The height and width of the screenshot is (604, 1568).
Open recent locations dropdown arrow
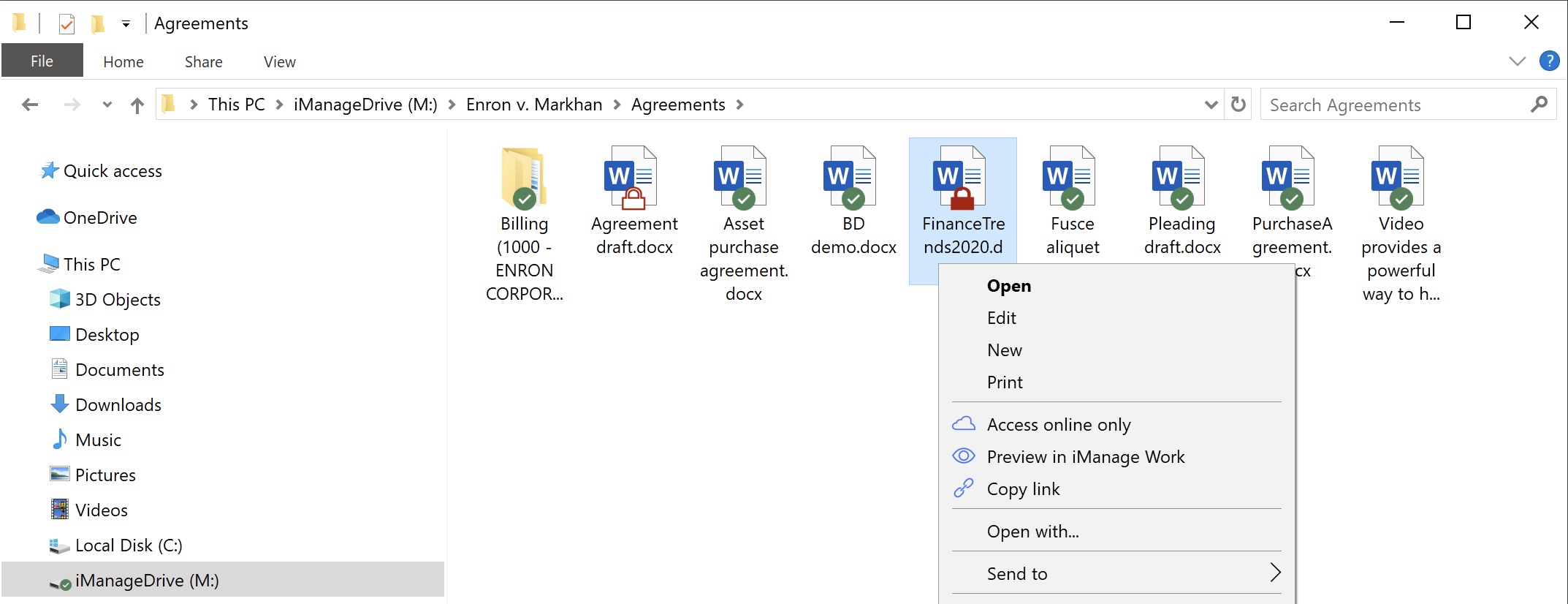pyautogui.click(x=107, y=105)
